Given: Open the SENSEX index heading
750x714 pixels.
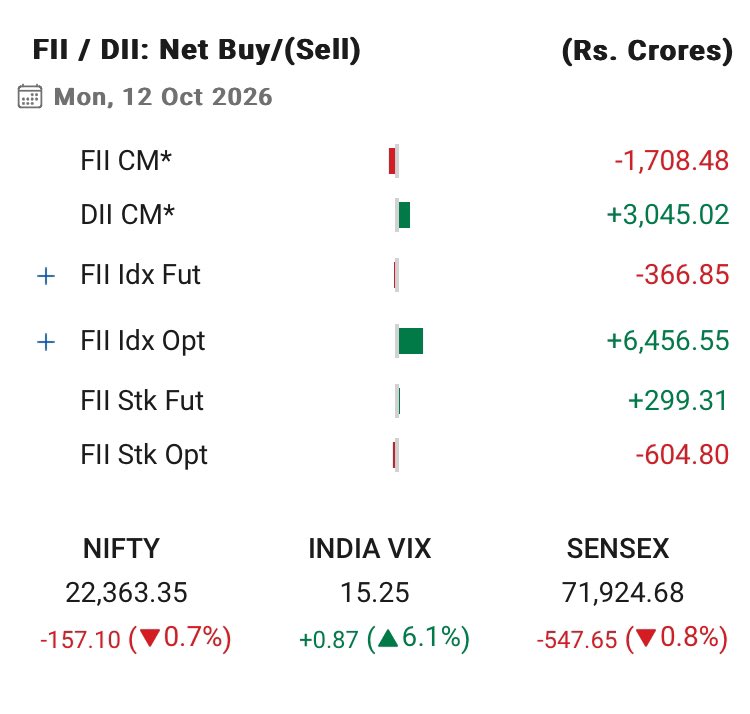Looking at the screenshot, I should (618, 548).
